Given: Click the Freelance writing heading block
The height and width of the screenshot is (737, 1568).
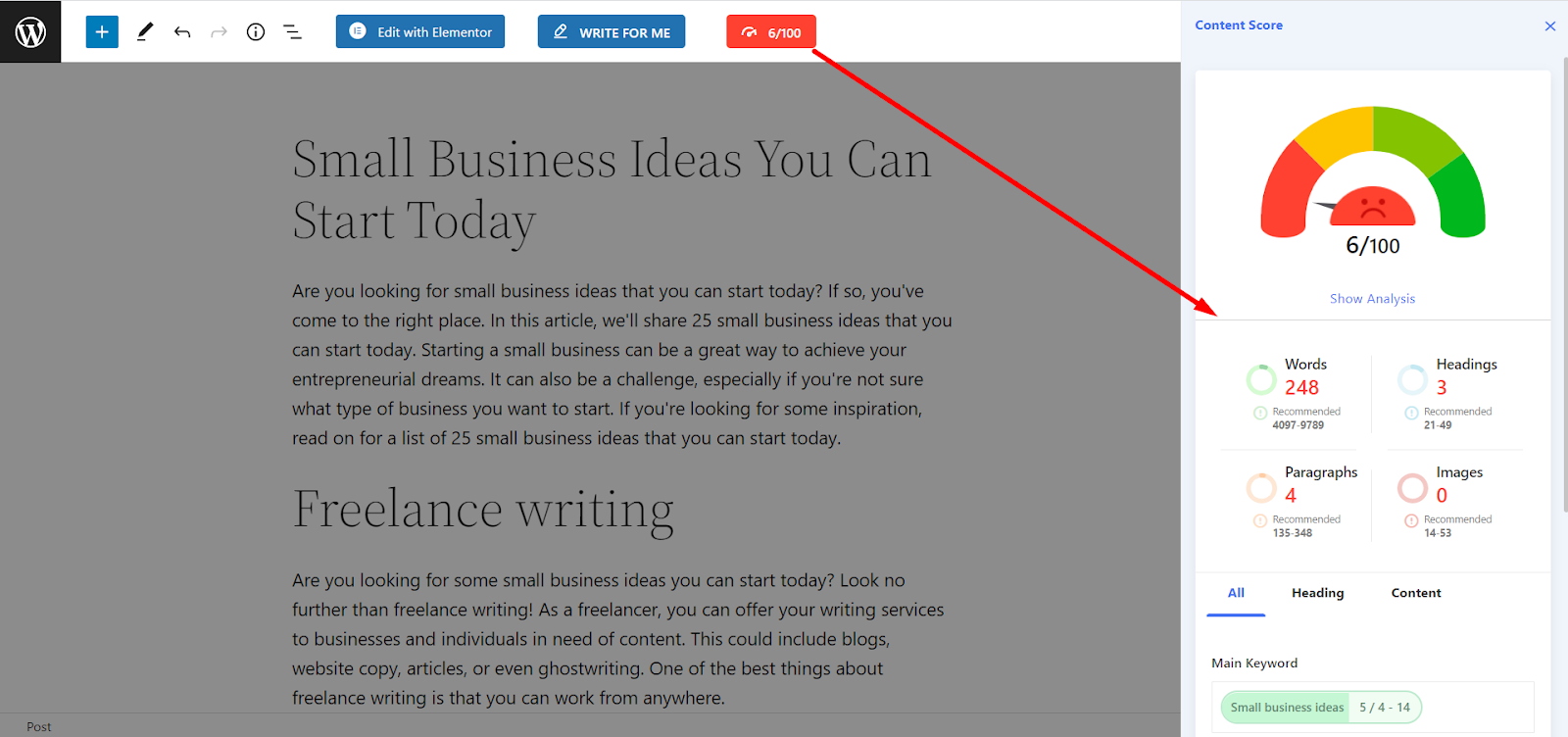Looking at the screenshot, I should 483,511.
